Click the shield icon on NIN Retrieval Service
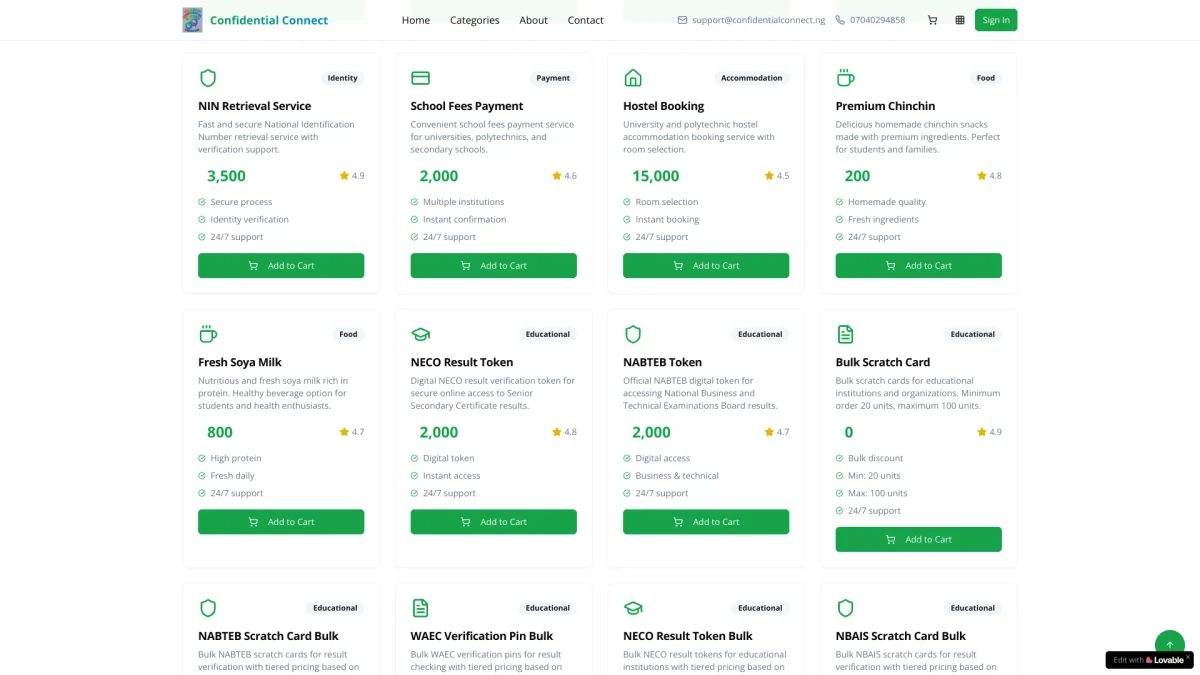Image resolution: width=1200 pixels, height=675 pixels. (208, 78)
